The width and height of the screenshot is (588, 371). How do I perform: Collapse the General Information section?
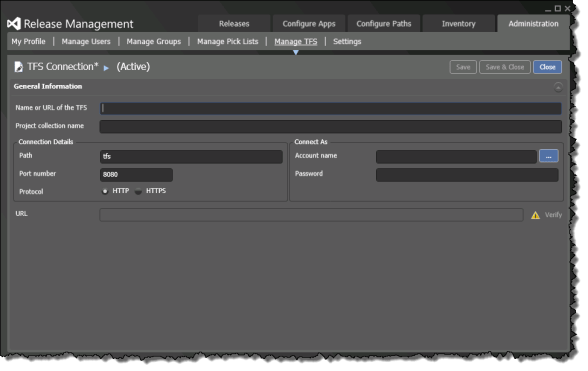(x=558, y=87)
